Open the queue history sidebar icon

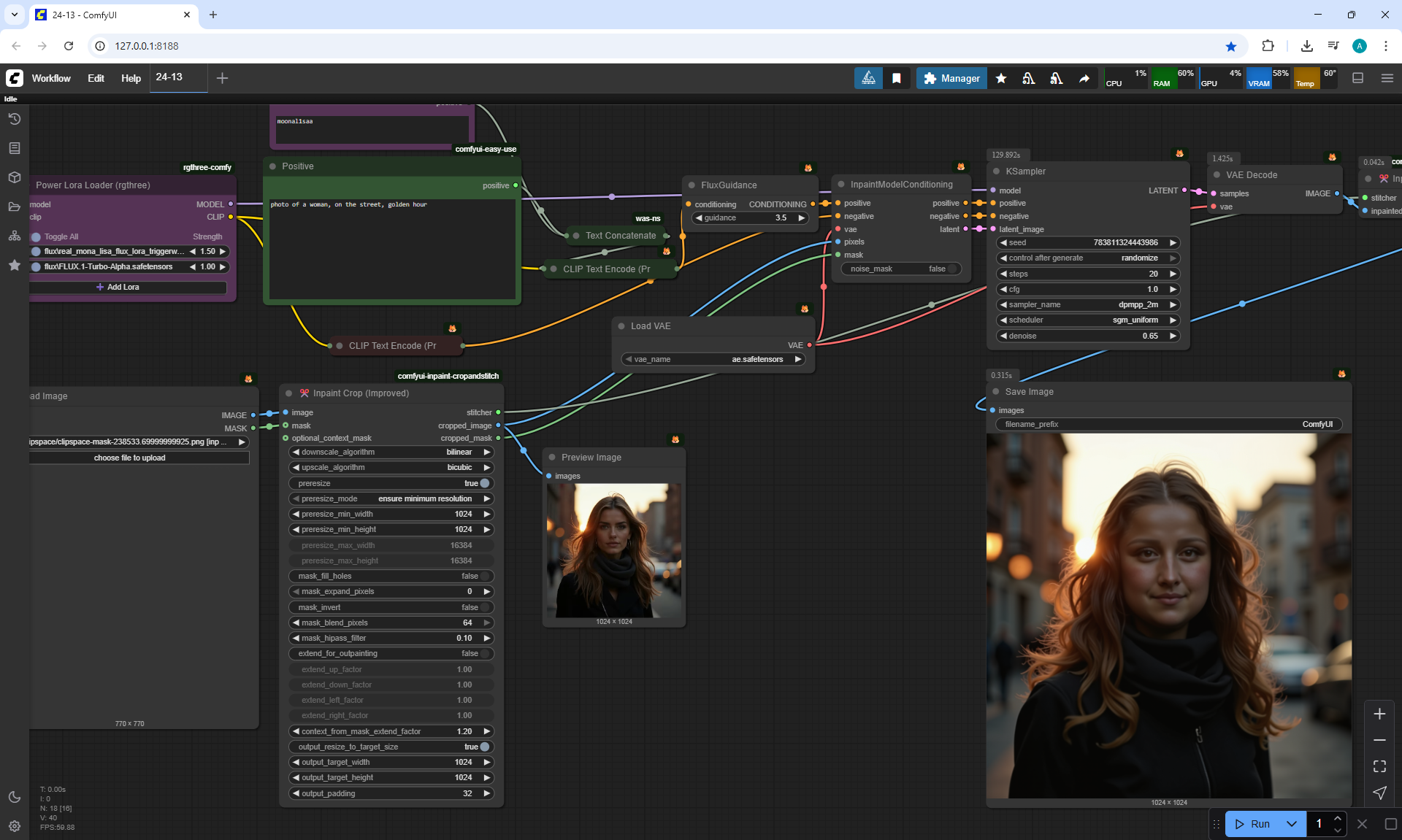pyautogui.click(x=14, y=119)
